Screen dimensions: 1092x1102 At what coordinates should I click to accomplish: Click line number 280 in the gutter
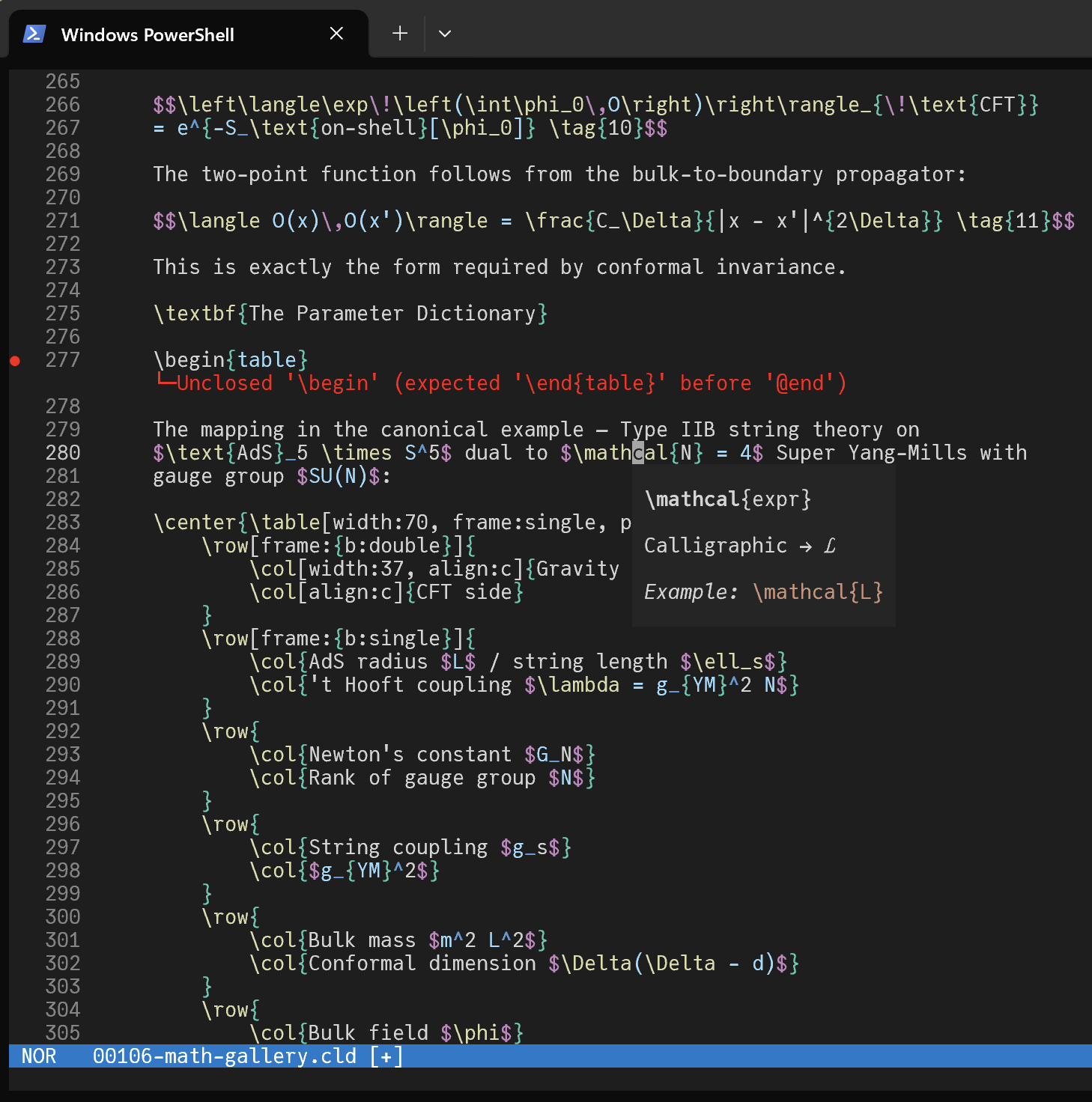coord(63,453)
